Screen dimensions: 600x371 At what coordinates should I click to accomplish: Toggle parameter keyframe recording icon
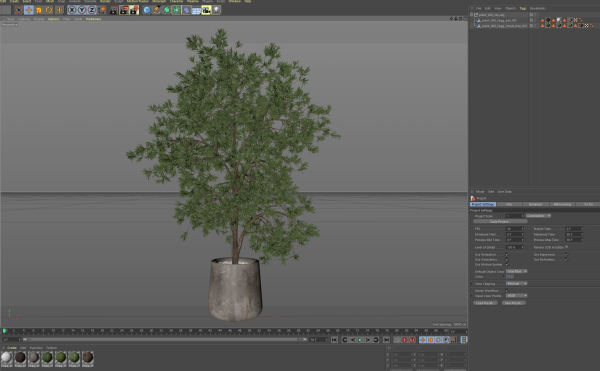(446, 340)
